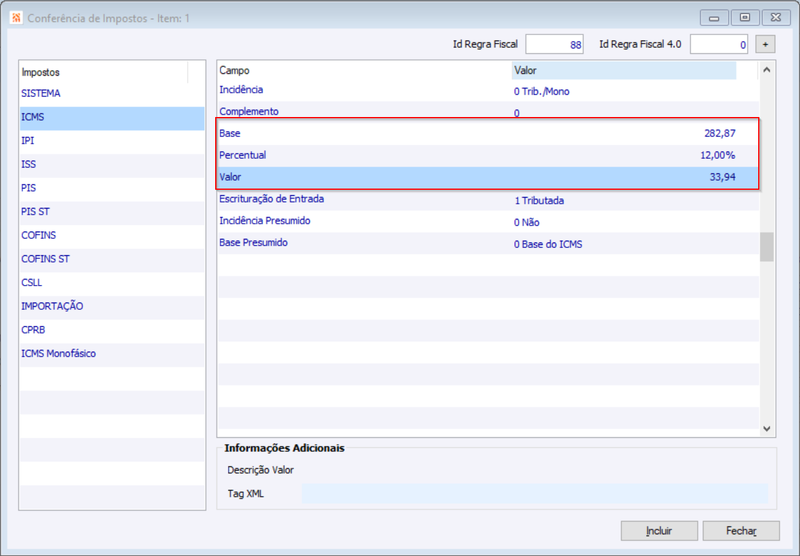Select PIS ST in the Impostos list
800x556 pixels.
(x=112, y=212)
